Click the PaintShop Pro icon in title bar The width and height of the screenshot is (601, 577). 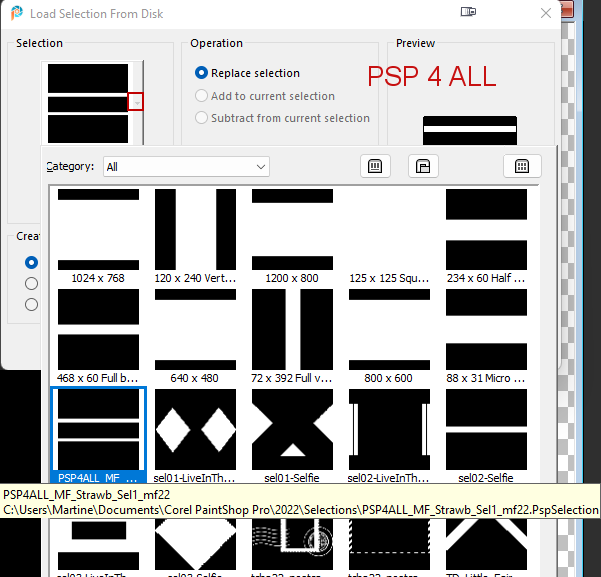coord(16,14)
